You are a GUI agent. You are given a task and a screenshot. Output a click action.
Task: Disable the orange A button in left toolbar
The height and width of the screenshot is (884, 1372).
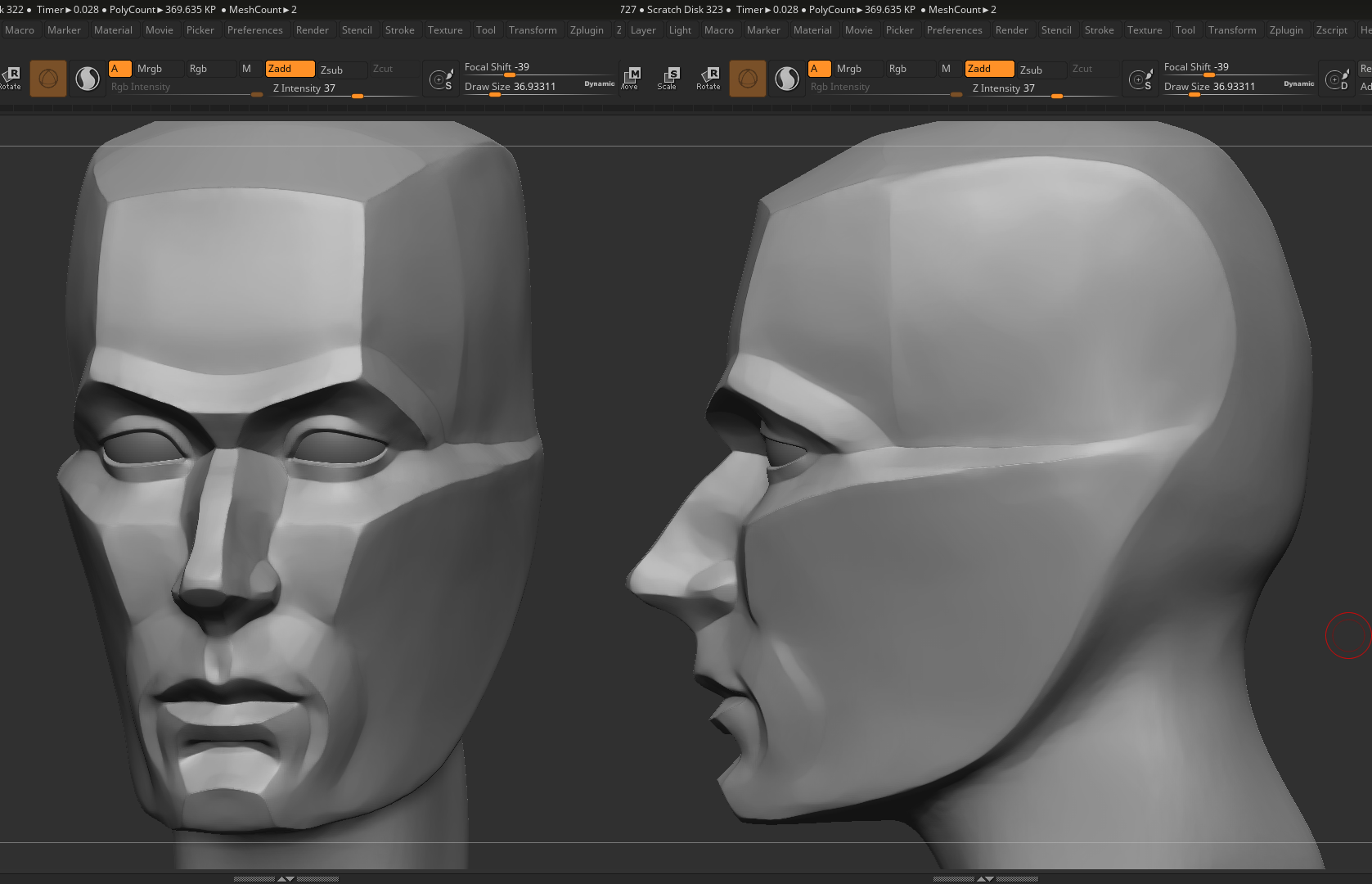pos(119,69)
